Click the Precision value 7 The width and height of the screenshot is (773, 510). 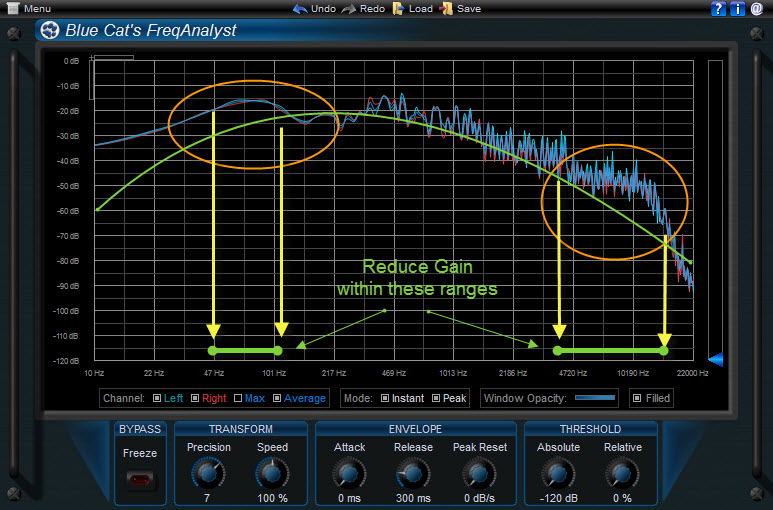(x=207, y=498)
